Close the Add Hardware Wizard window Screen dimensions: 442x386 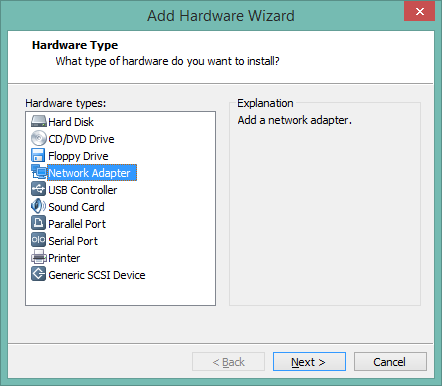coord(419,11)
